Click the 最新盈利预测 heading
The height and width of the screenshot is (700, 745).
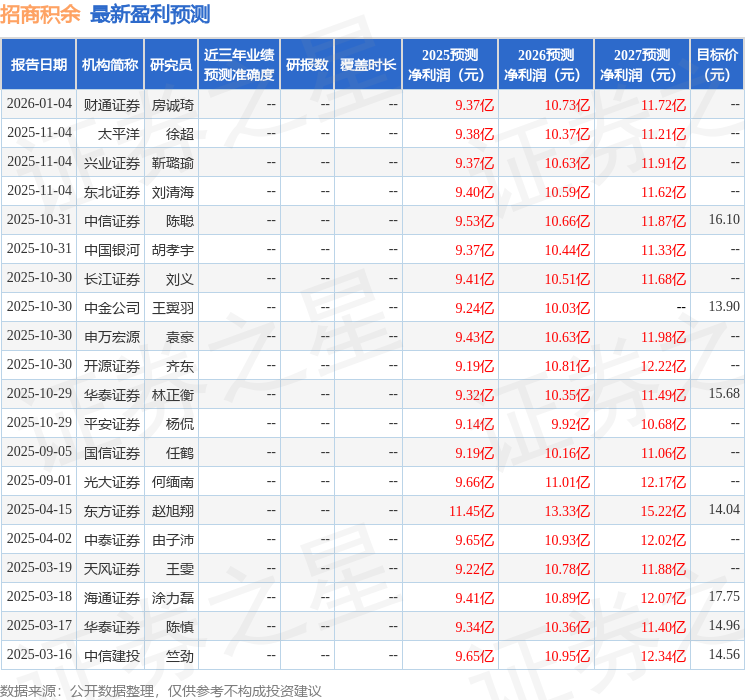(x=150, y=14)
